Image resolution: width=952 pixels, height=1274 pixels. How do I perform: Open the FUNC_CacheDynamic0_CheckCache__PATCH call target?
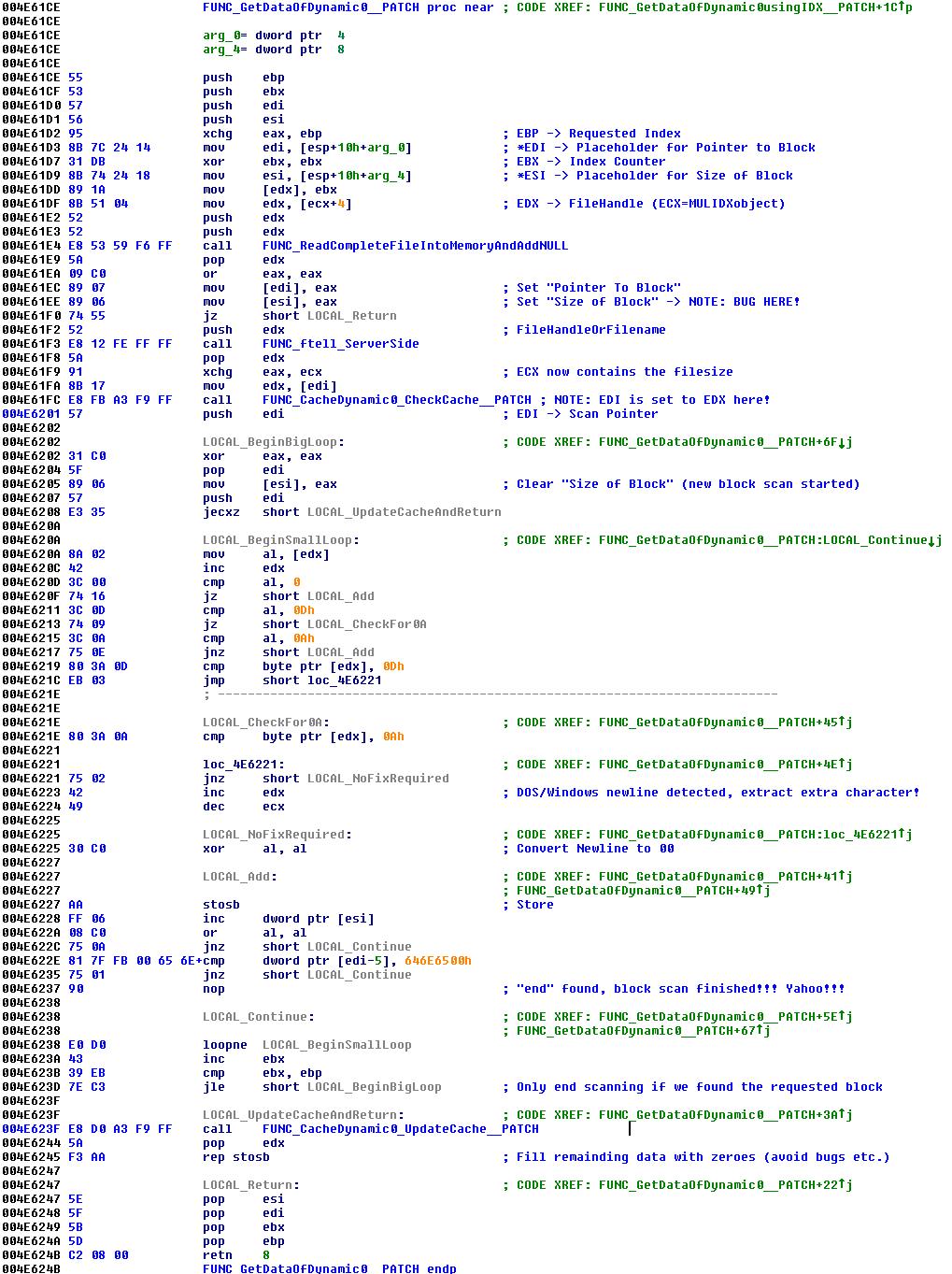click(396, 400)
